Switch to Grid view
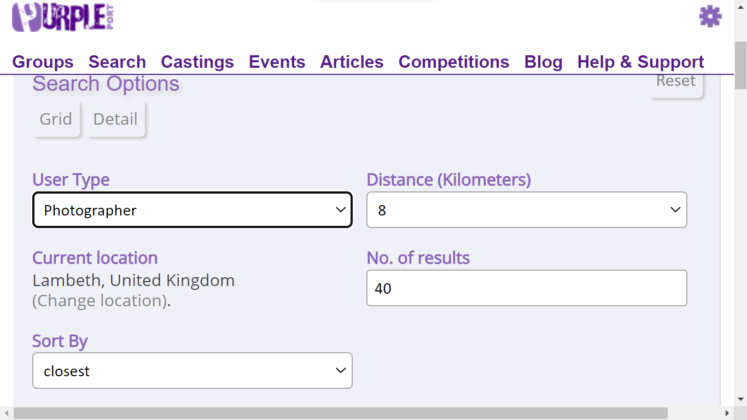 point(56,119)
